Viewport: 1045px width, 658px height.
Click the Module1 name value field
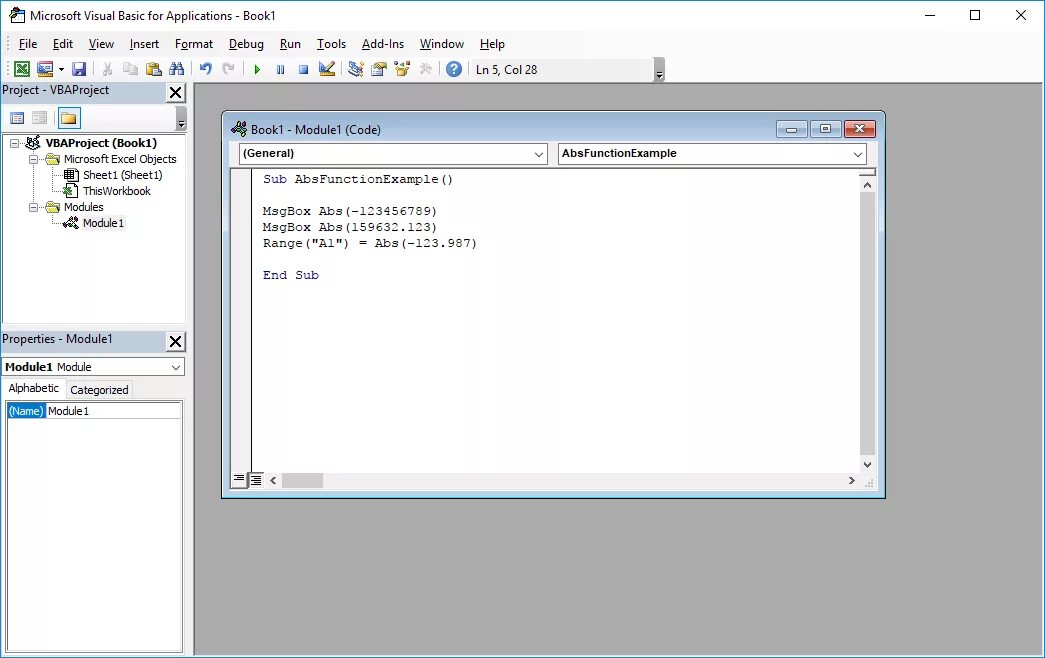click(113, 411)
